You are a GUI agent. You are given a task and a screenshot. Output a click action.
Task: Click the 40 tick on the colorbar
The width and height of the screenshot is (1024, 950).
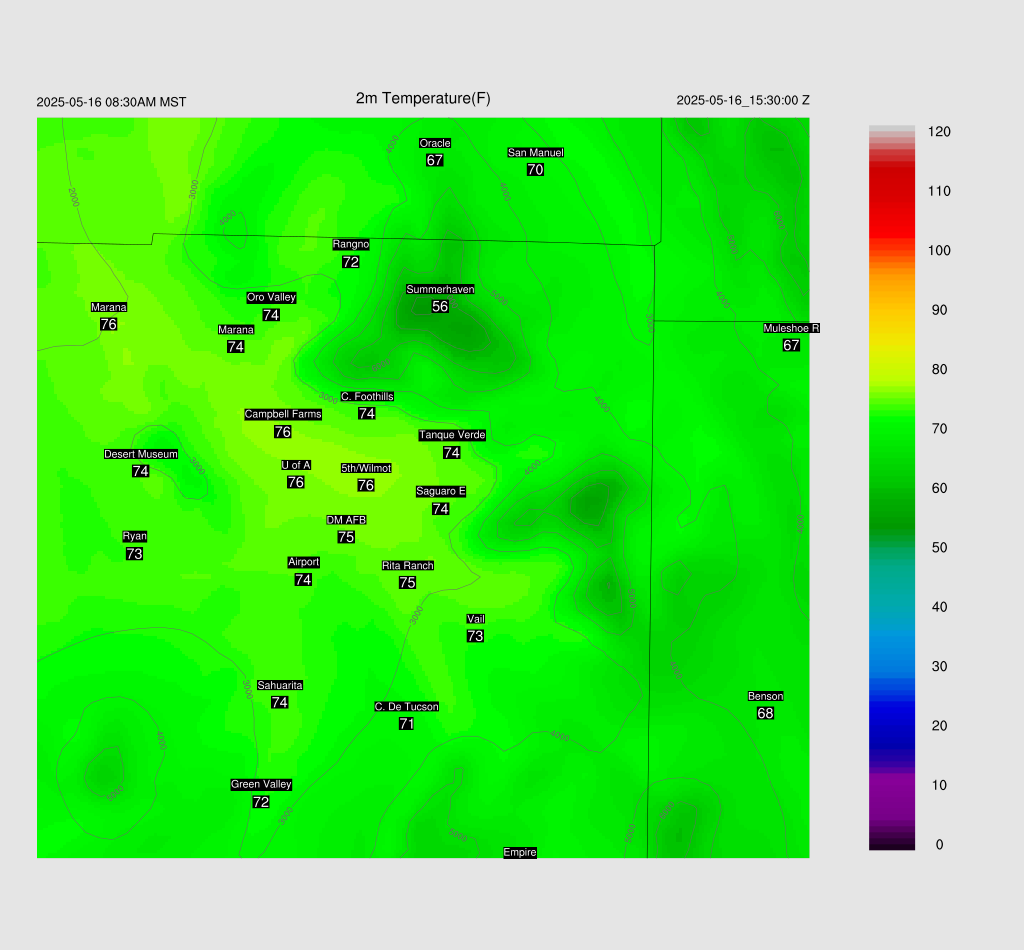[x=939, y=608]
